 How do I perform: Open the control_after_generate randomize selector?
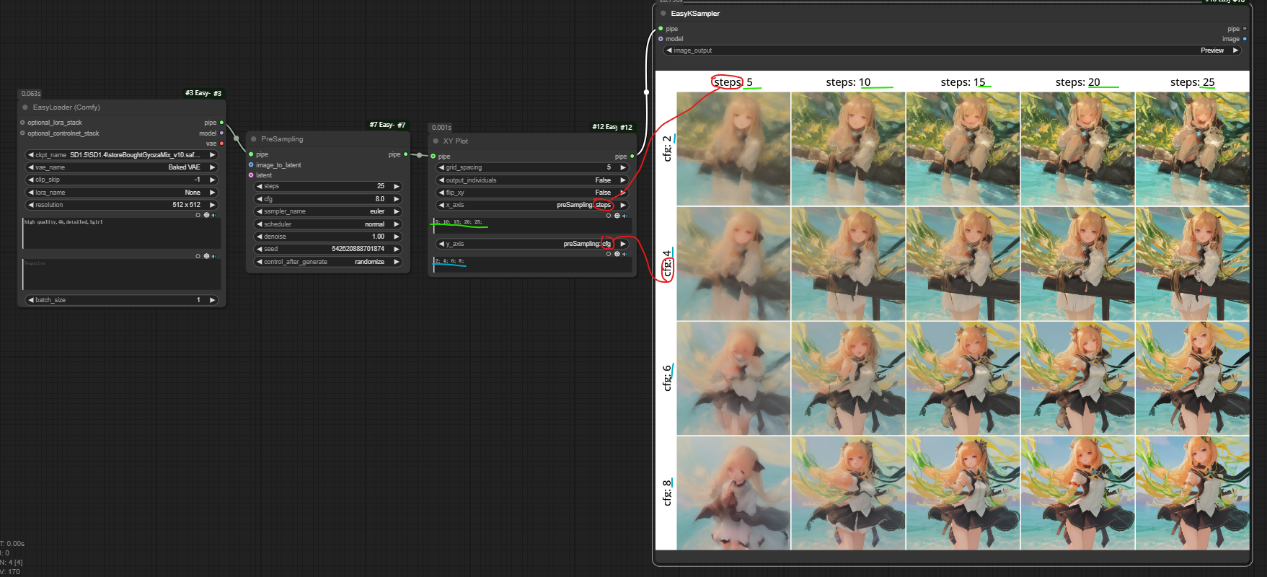point(329,261)
